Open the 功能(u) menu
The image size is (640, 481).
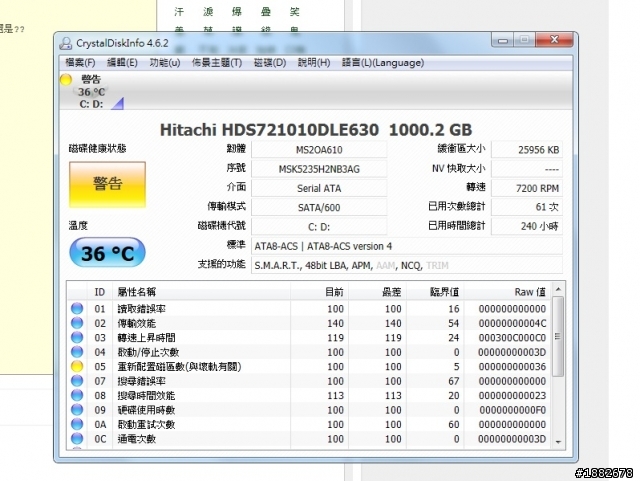(164, 63)
